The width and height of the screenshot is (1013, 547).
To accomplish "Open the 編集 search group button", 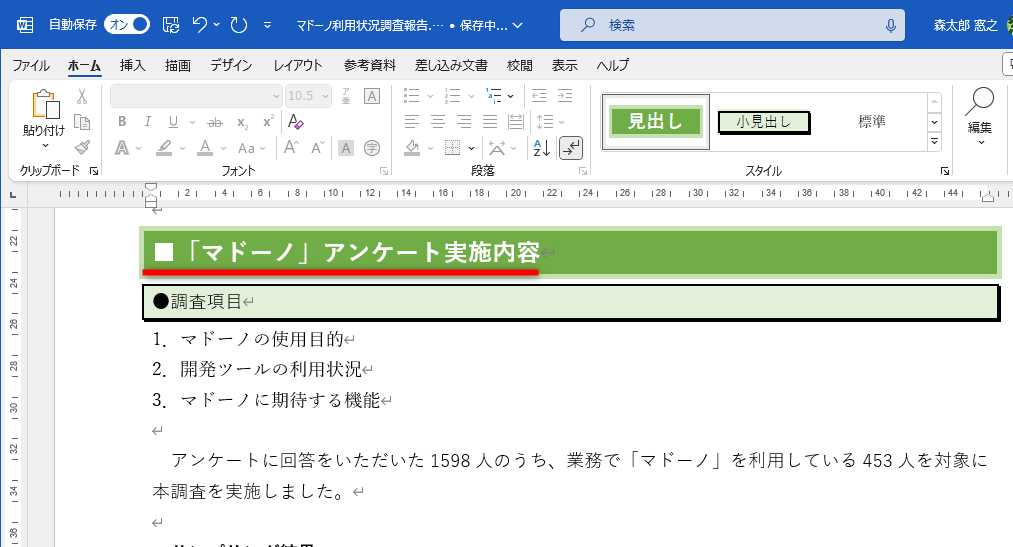I will tap(979, 116).
